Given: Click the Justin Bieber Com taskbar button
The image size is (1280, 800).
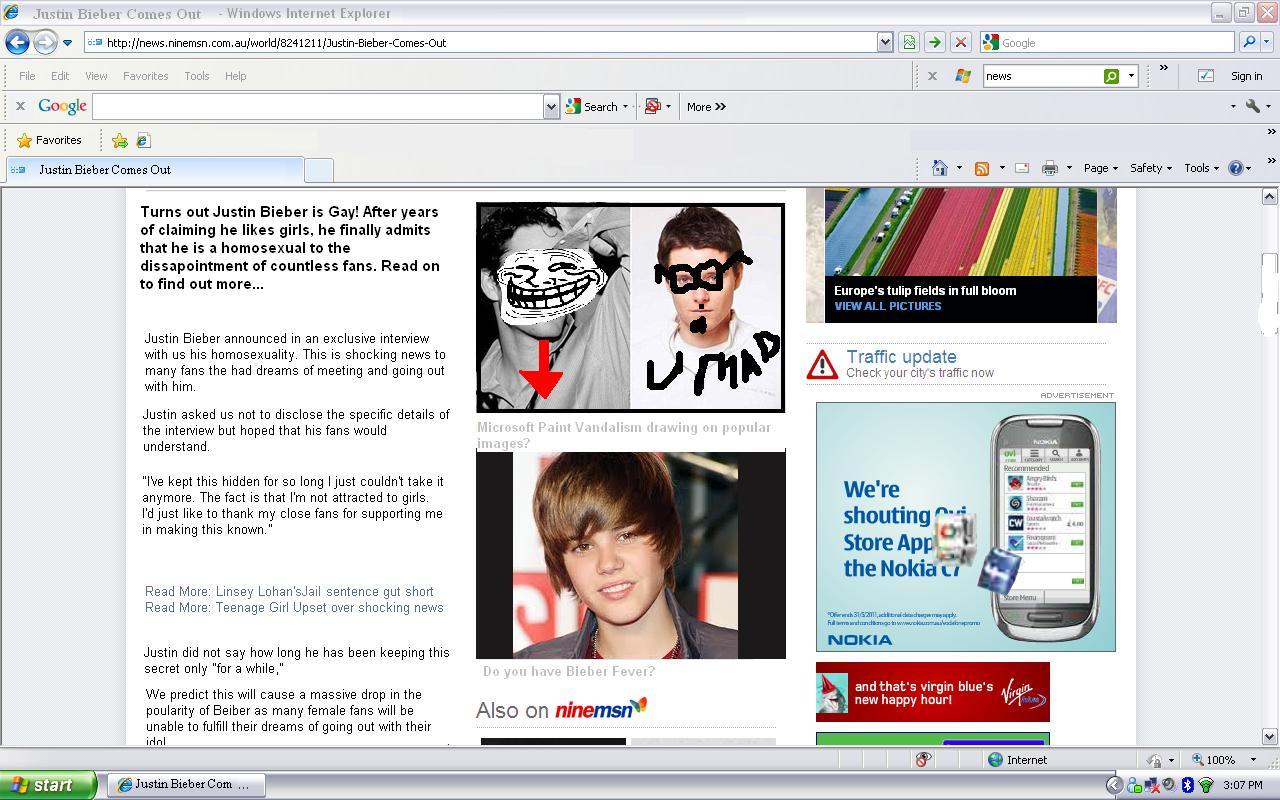Looking at the screenshot, I should [186, 784].
